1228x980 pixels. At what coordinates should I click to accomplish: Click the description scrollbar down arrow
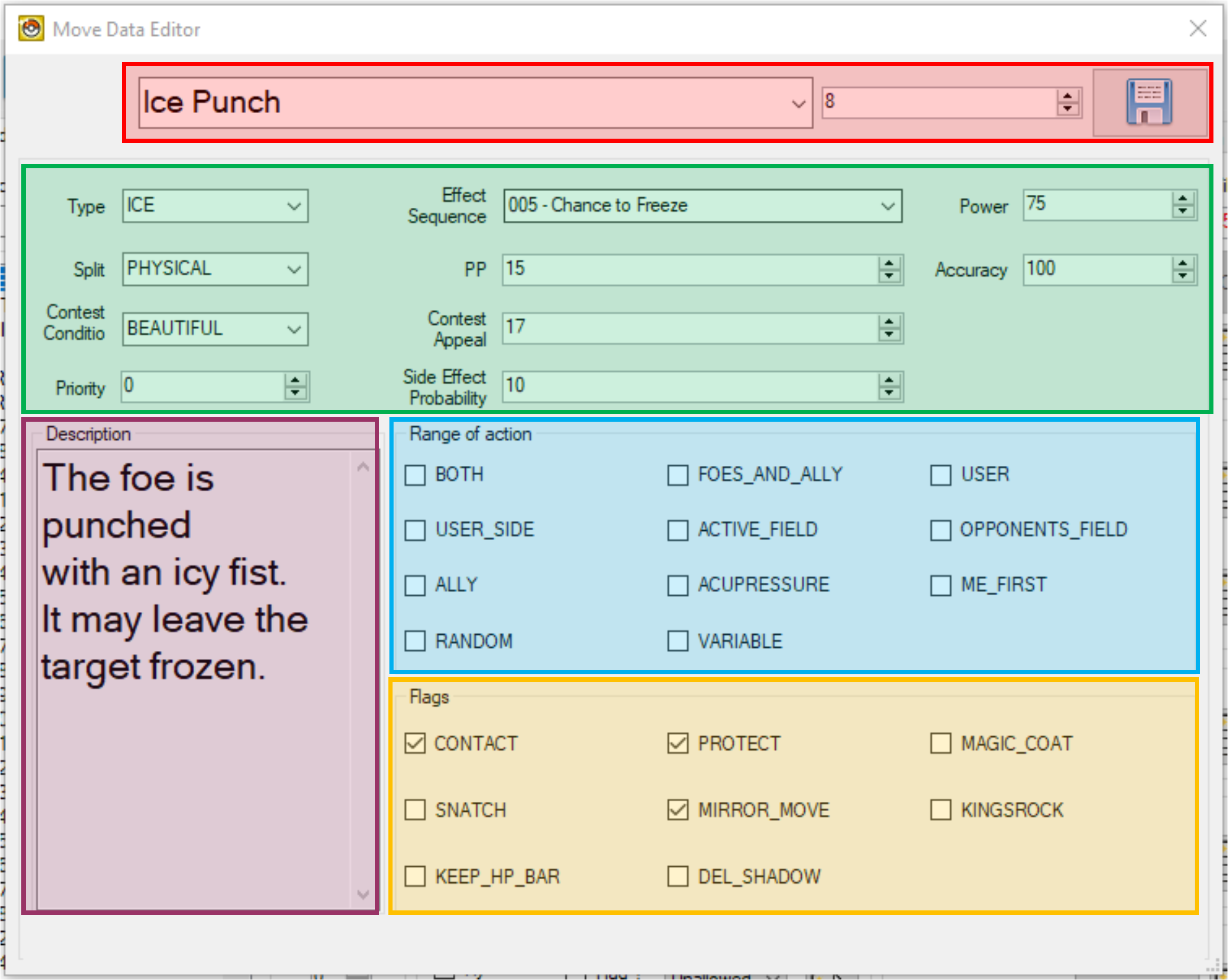click(363, 894)
